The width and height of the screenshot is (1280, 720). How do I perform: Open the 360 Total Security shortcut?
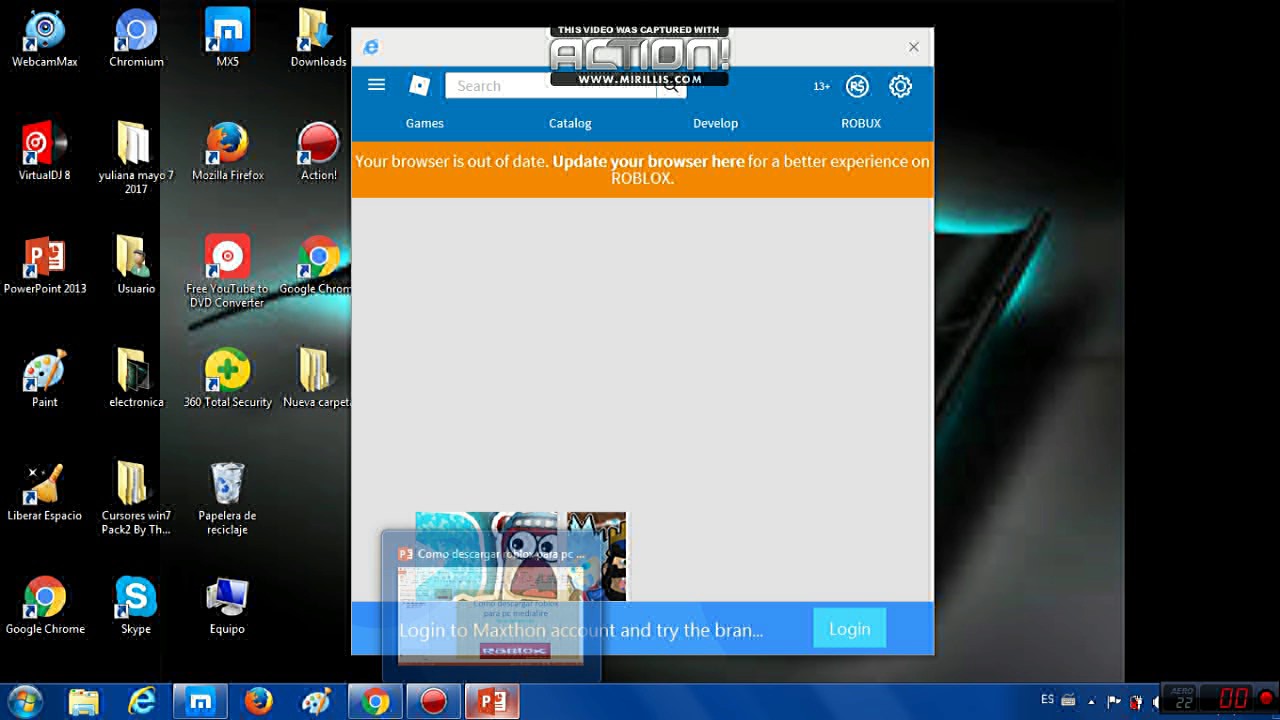227,379
